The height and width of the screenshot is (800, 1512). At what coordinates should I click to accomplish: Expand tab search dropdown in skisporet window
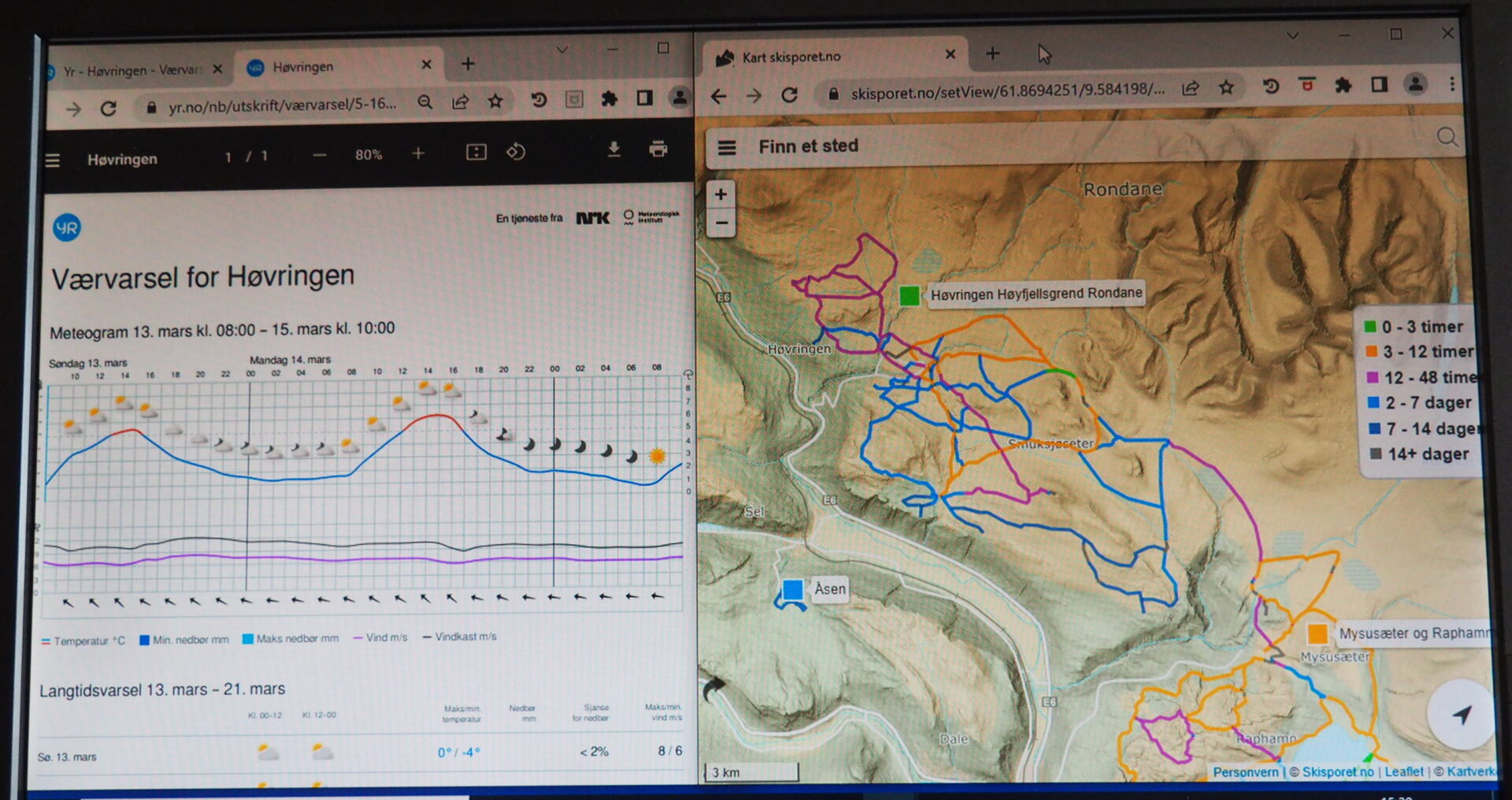point(1292,35)
